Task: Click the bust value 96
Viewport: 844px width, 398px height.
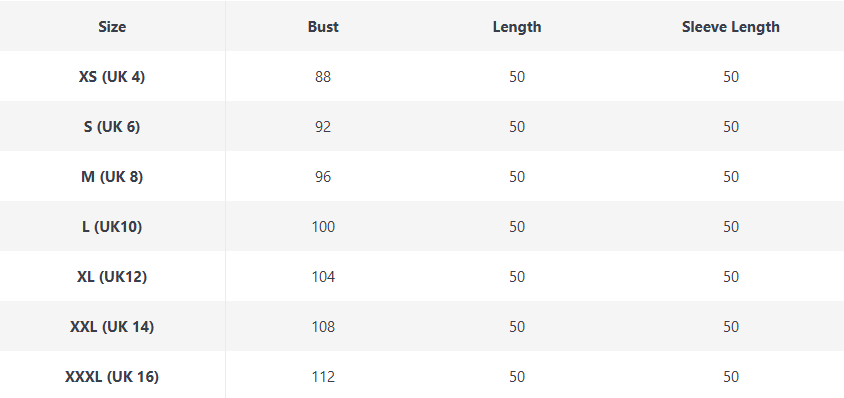Action: pyautogui.click(x=323, y=177)
